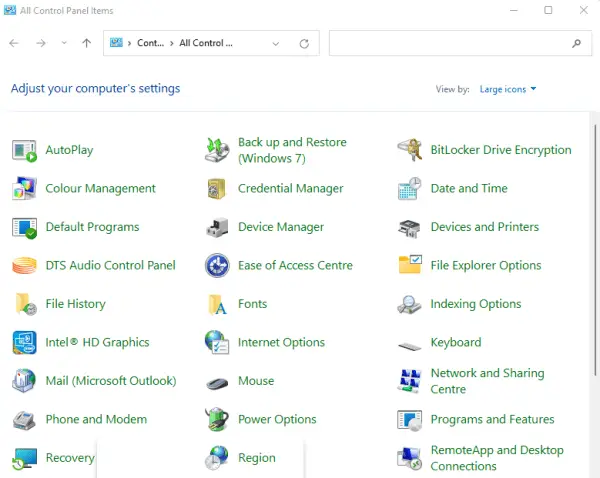Viewport: 600px width, 478px height.
Task: Open the File History icon
Action: click(26, 304)
